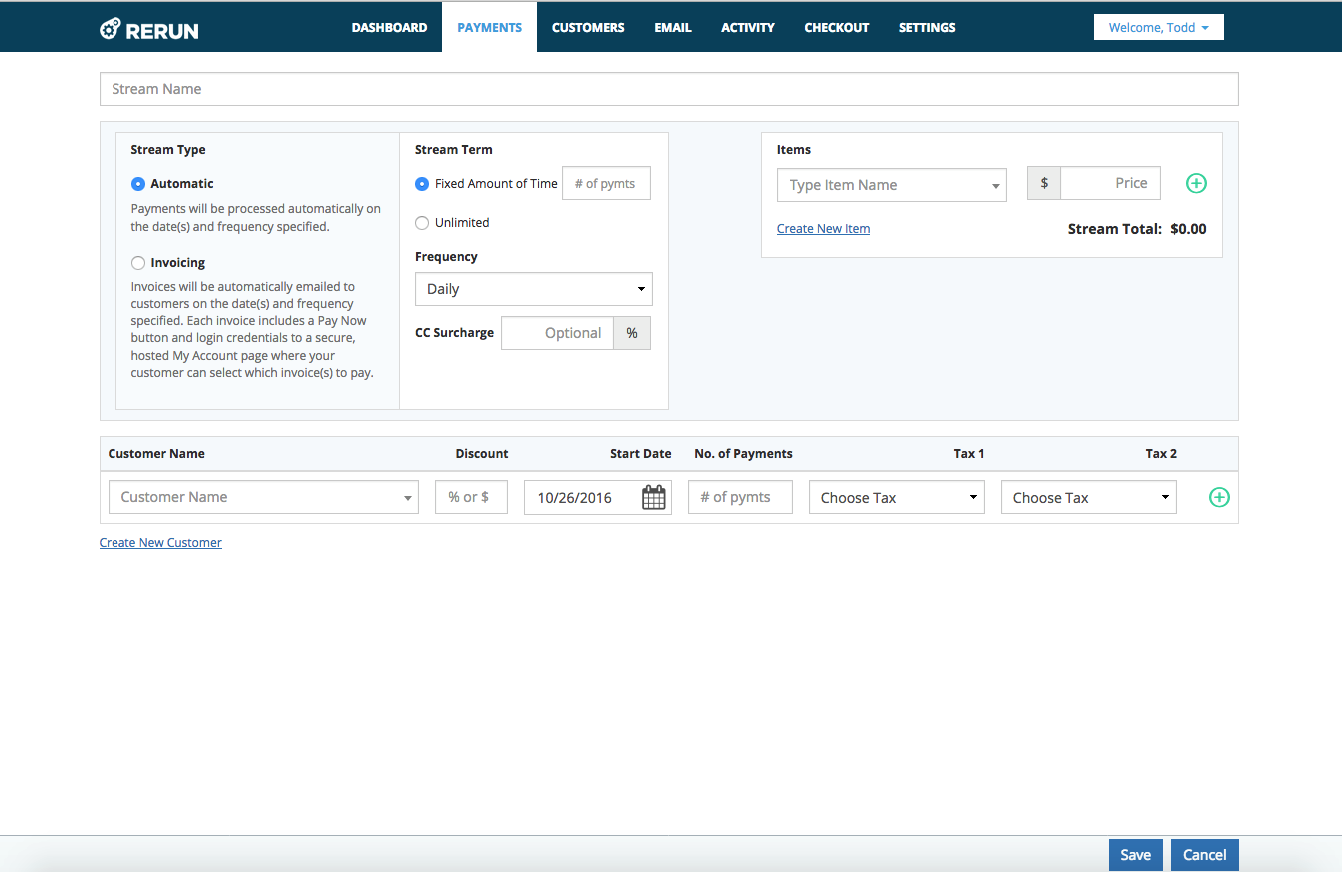Open the Frequency dropdown showing Daily
This screenshot has width=1342, height=872.
coord(533,289)
